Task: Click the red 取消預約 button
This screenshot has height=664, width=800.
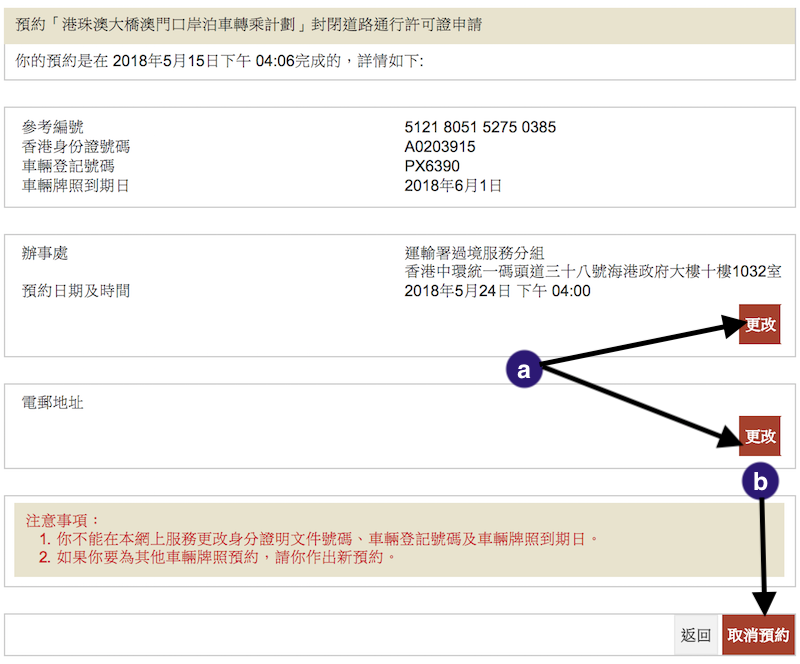Action: [x=758, y=635]
